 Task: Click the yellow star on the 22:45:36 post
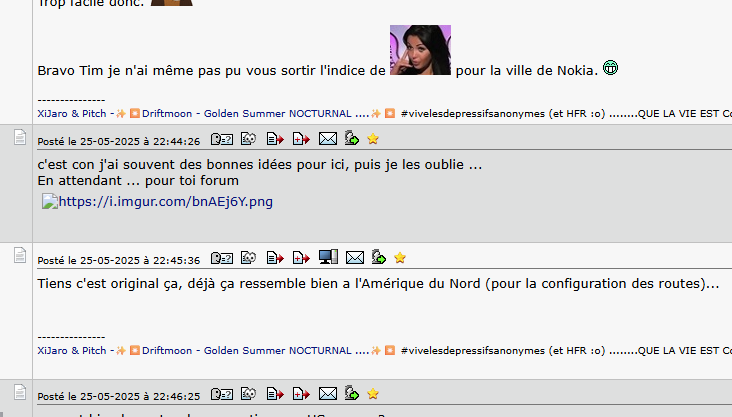pos(400,258)
